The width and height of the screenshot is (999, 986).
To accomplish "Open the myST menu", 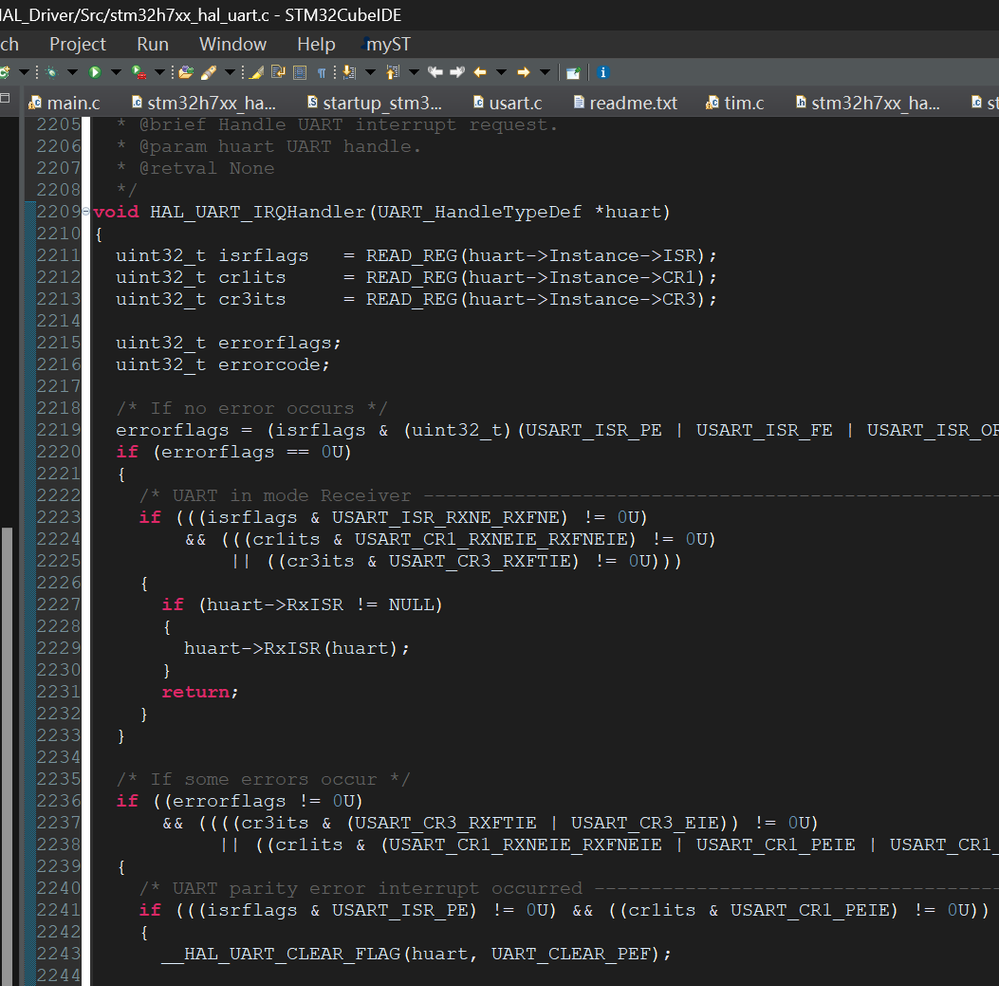I will pyautogui.click(x=388, y=44).
